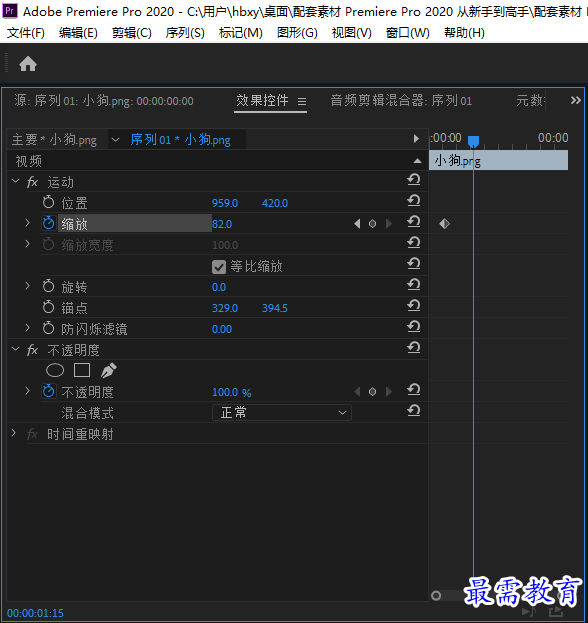Viewport: 588px width, 623px height.
Task: Switch to the 源 monitor tab
Action: click(104, 101)
